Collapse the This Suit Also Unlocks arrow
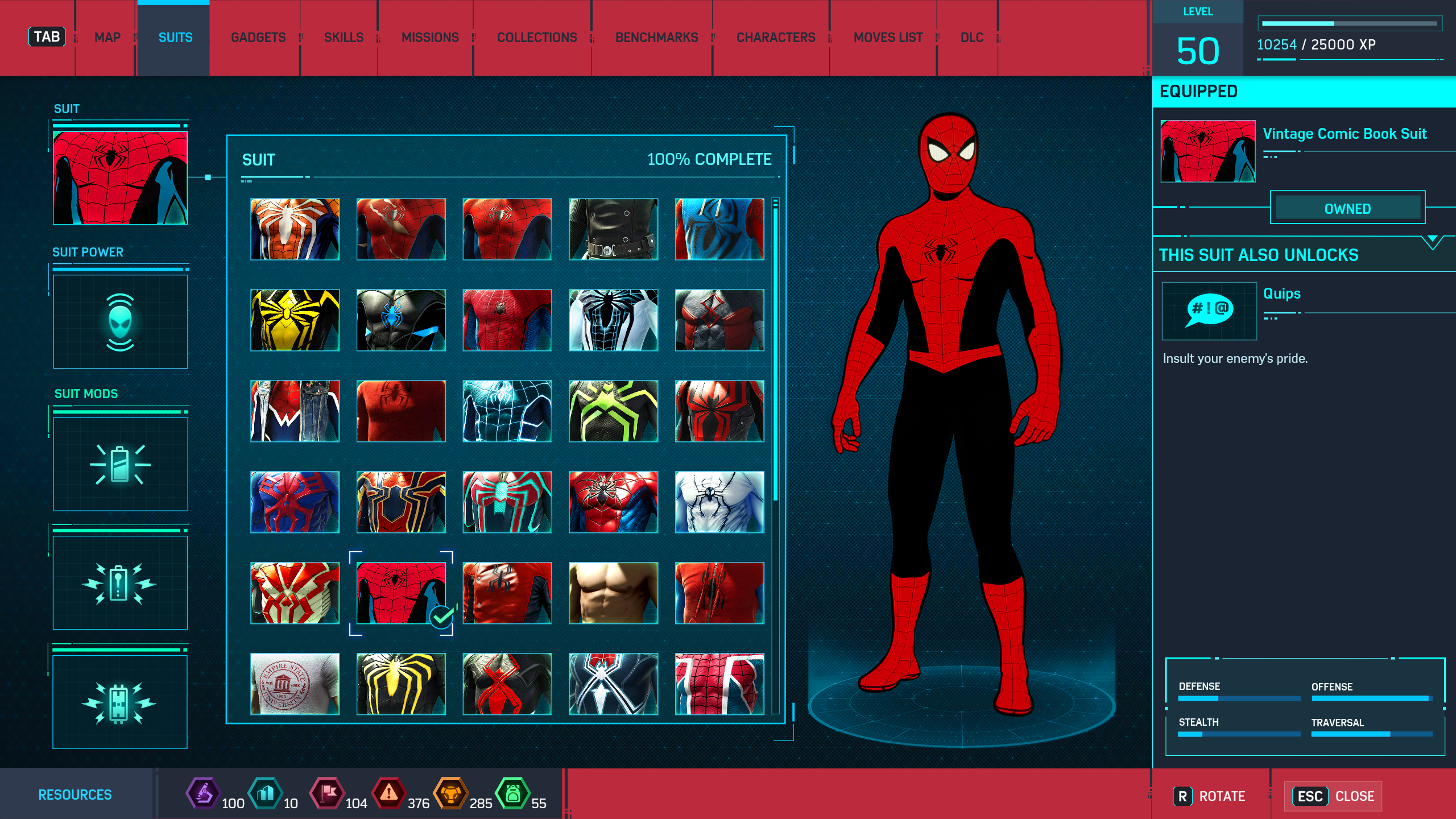Screen dimensions: 1456x819 tap(1432, 242)
